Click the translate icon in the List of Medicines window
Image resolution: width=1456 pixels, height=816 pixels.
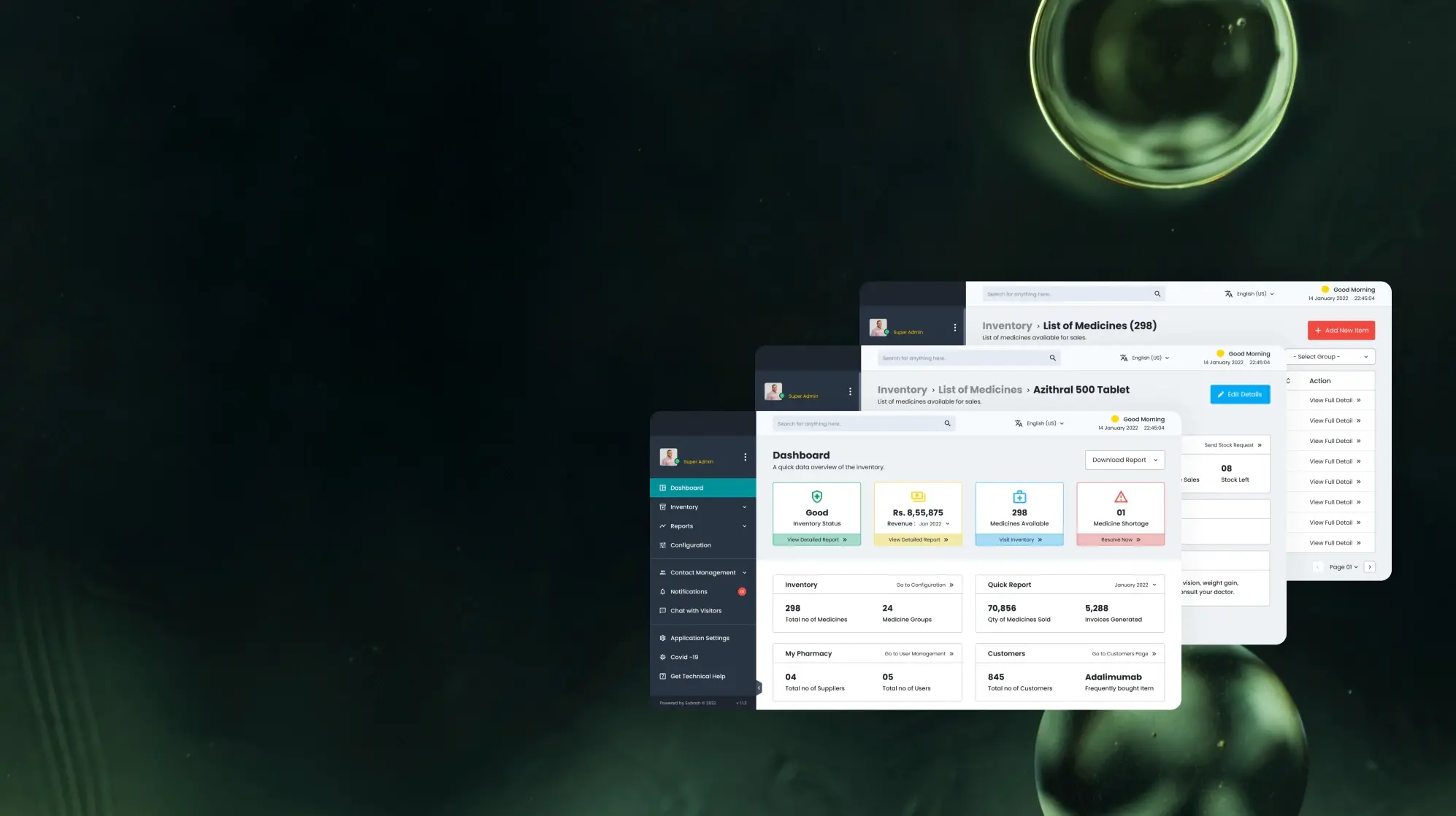pos(1228,294)
